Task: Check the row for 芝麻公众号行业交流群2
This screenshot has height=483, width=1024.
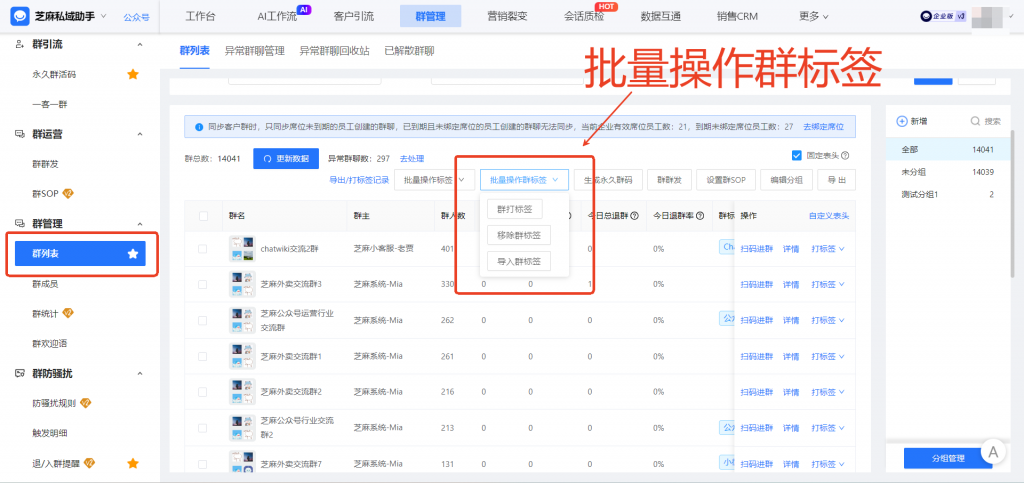Action: (x=202, y=428)
